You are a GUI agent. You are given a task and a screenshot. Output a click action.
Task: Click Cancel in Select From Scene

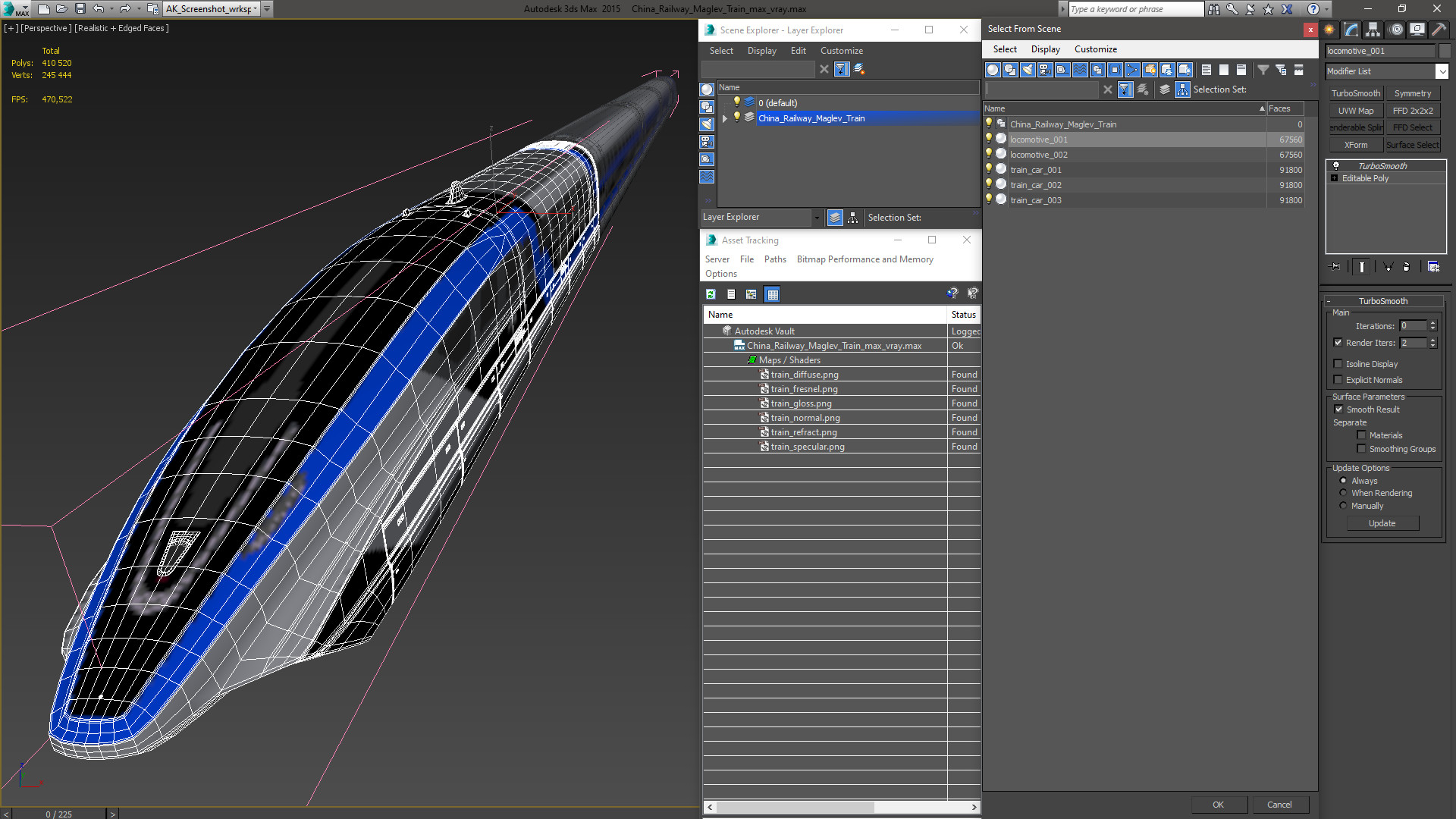1279,805
